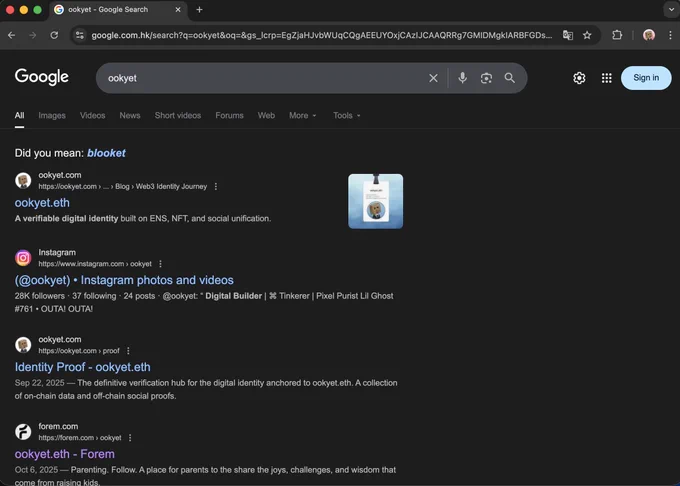
Task: Bookmark this page with the star icon
Action: (587, 35)
